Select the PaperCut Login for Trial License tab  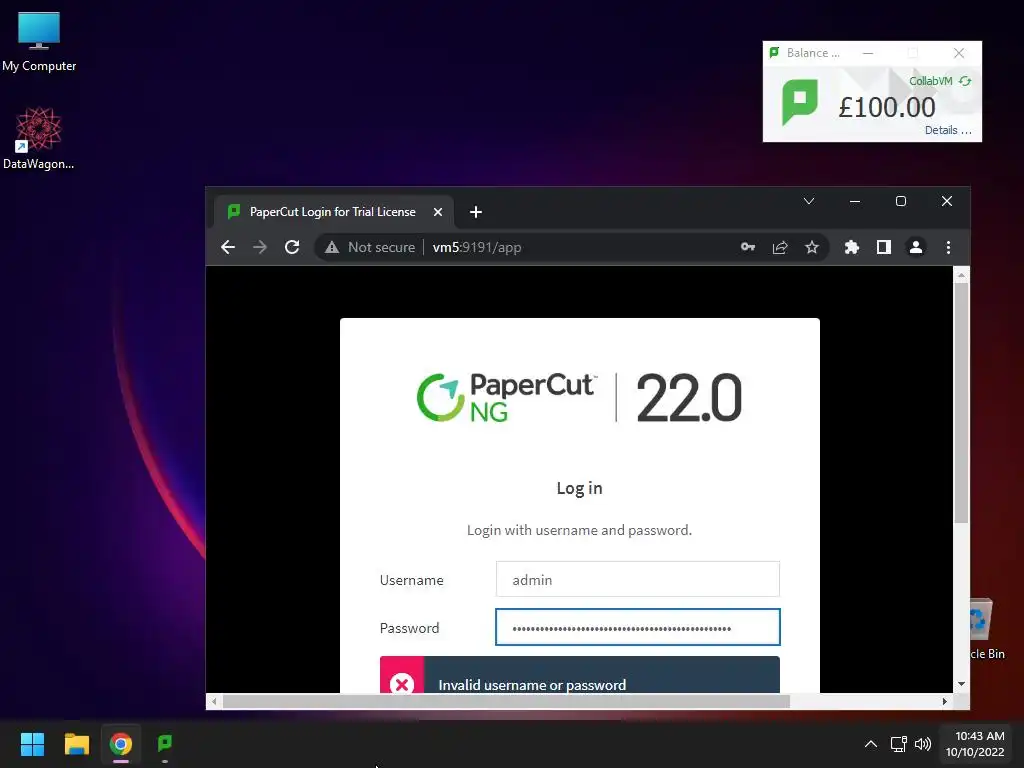333,212
